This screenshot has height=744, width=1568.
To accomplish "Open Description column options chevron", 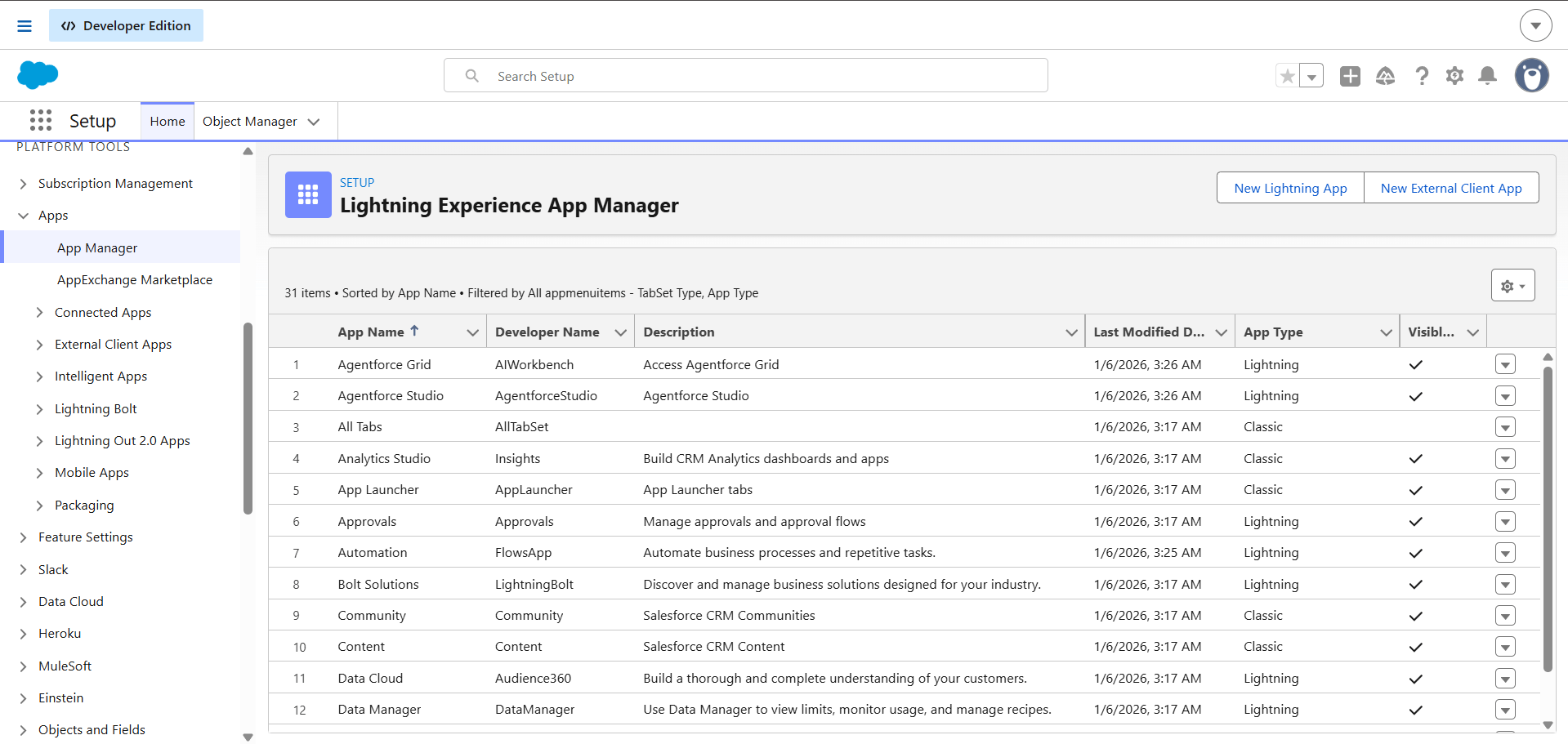I will 1071,332.
